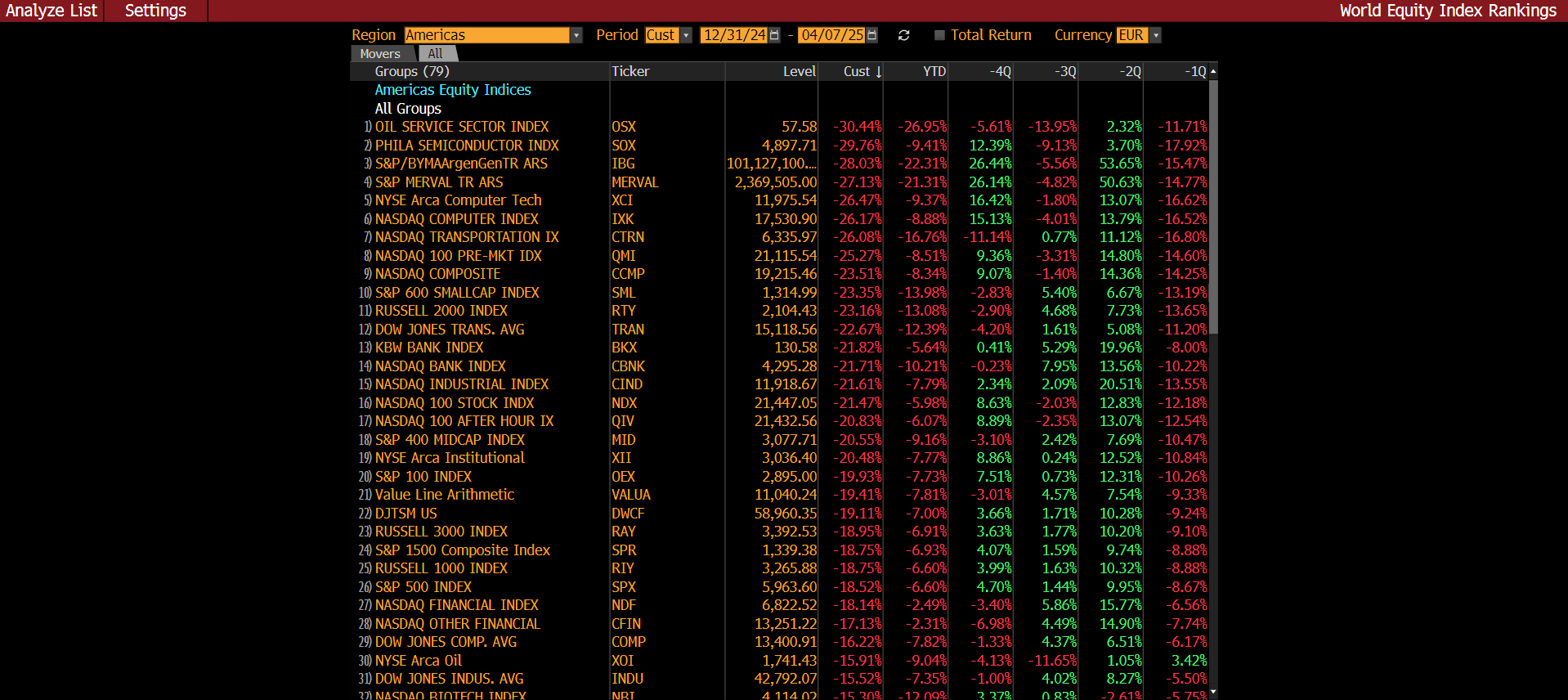Expand the Region Americas dropdown arrow

coord(576,35)
